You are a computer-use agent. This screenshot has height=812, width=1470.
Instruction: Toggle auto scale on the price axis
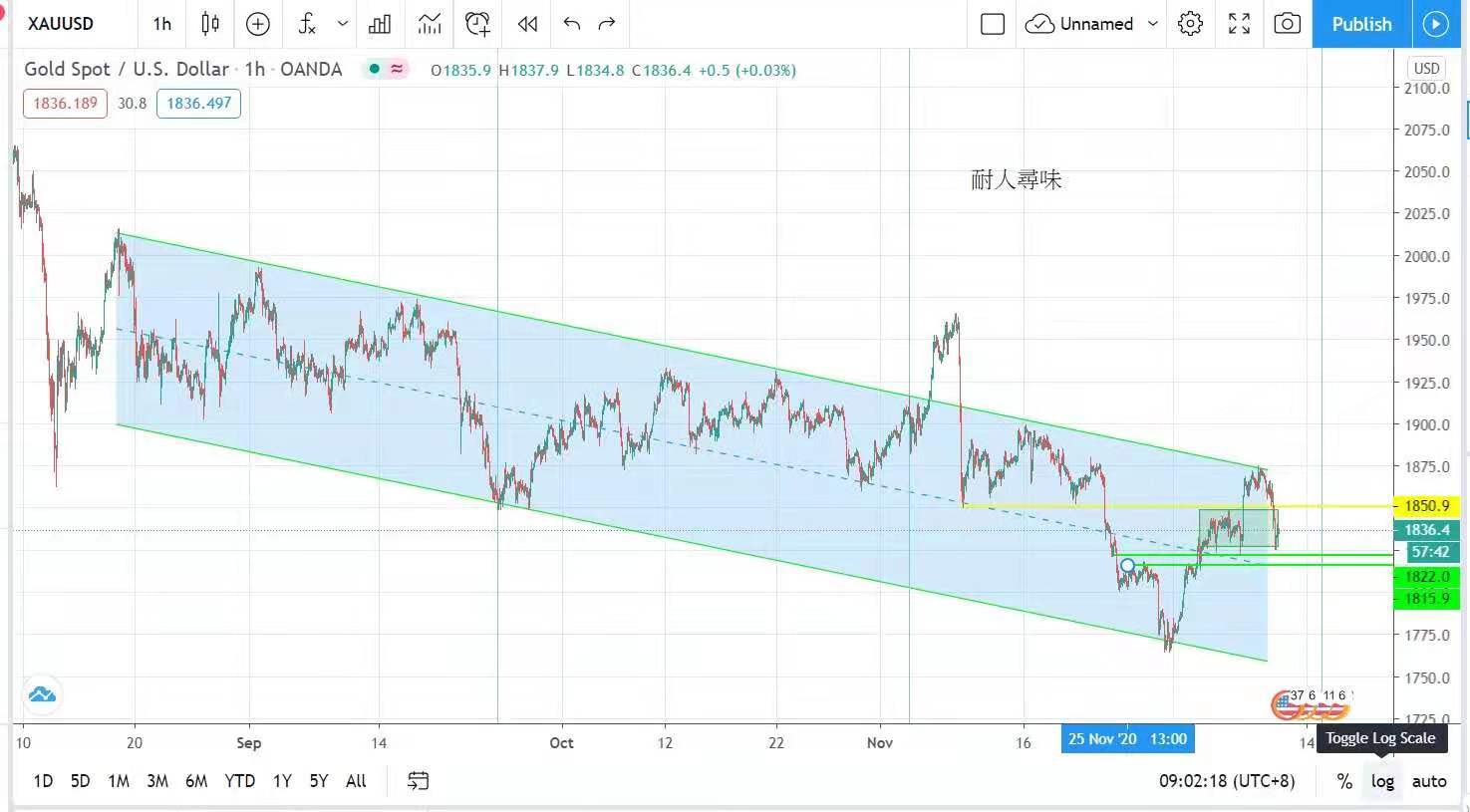click(1428, 781)
